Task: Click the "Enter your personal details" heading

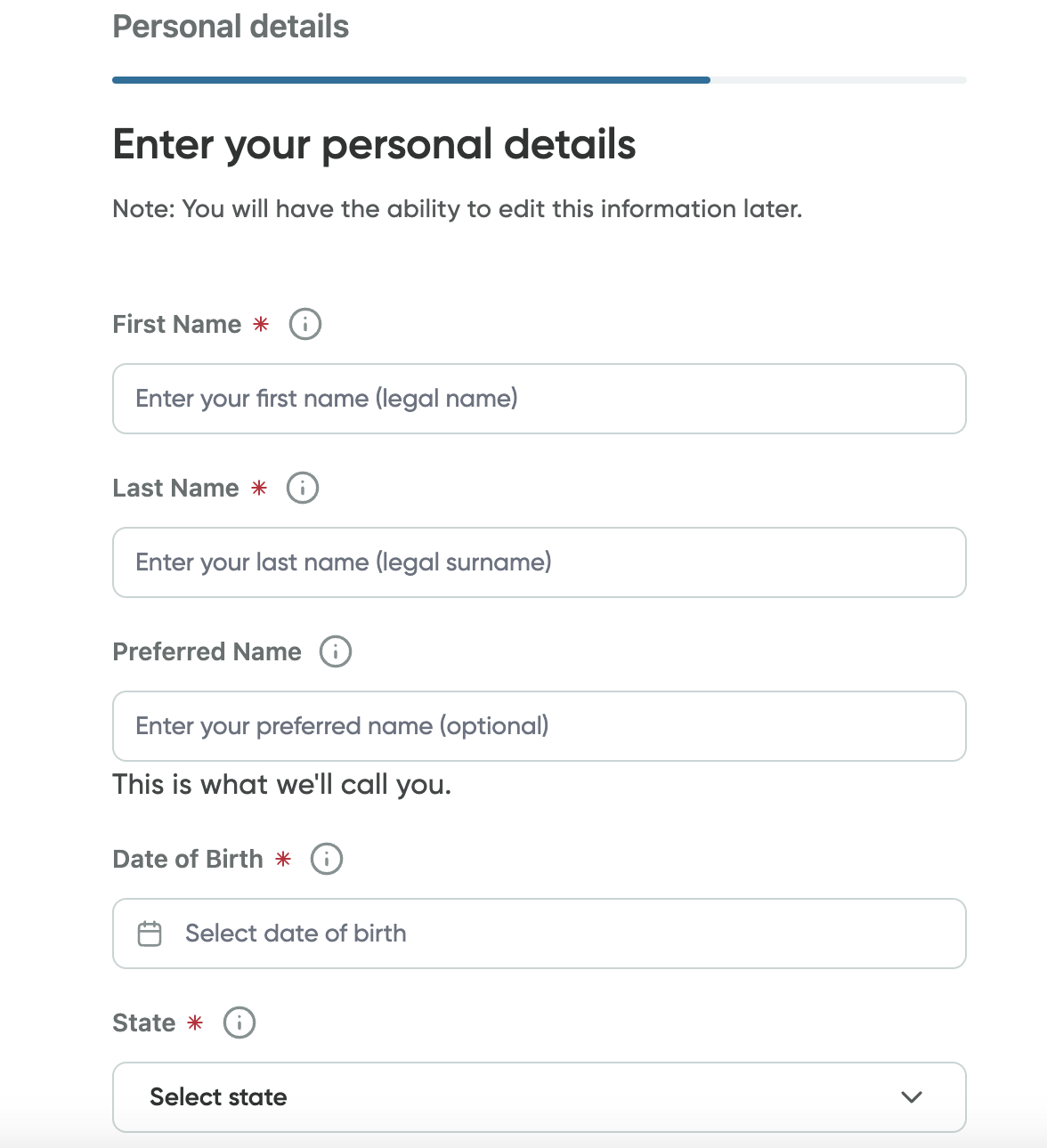Action: 374,144
